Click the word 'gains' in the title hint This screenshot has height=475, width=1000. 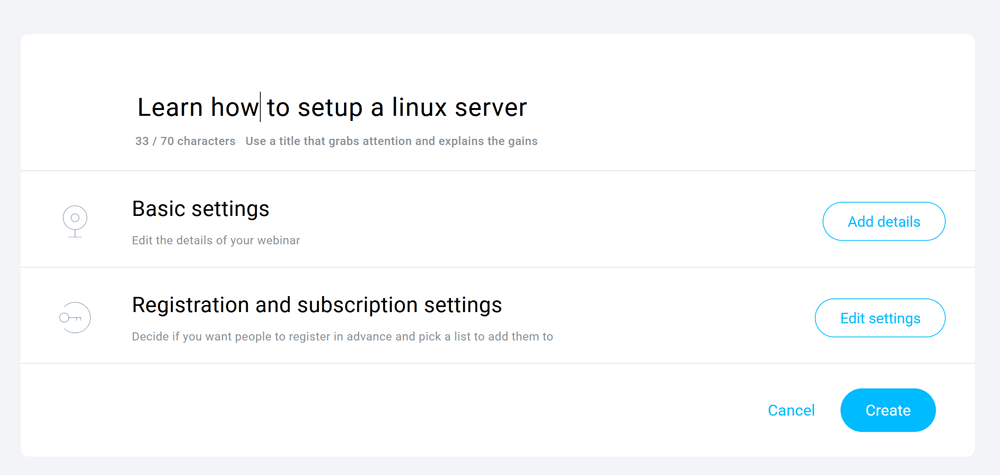[x=521, y=141]
